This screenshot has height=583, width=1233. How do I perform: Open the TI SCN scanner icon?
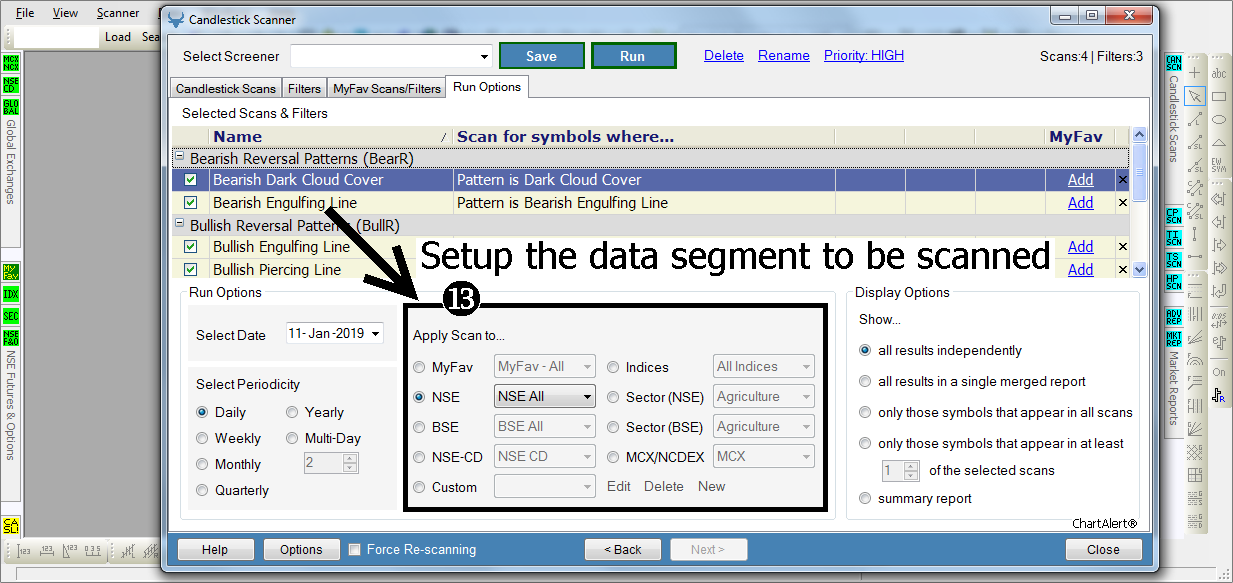1174,238
